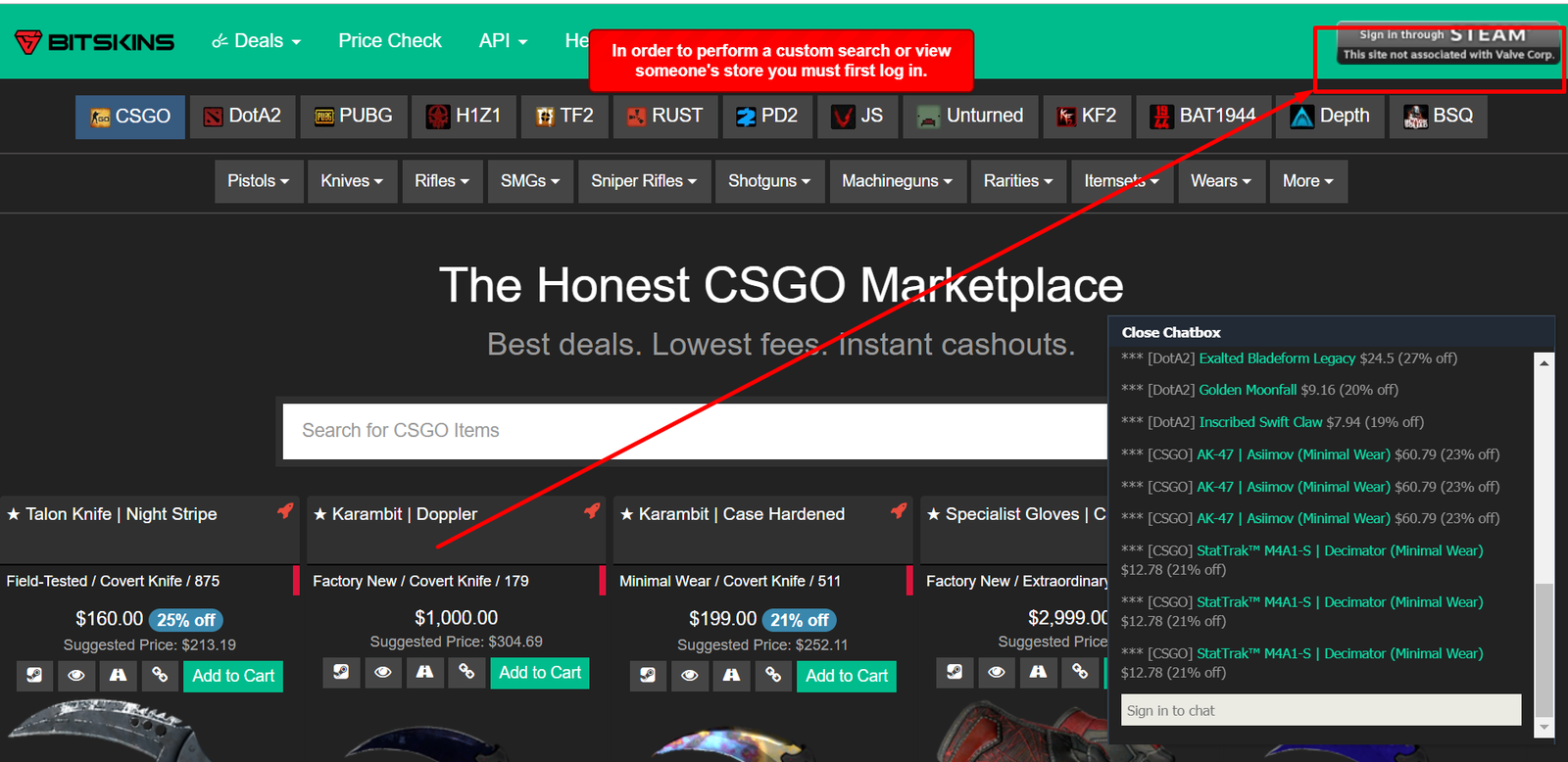The width and height of the screenshot is (1568, 762).
Task: Click rocket icon on Karambit Case Hardened card
Action: (x=899, y=511)
